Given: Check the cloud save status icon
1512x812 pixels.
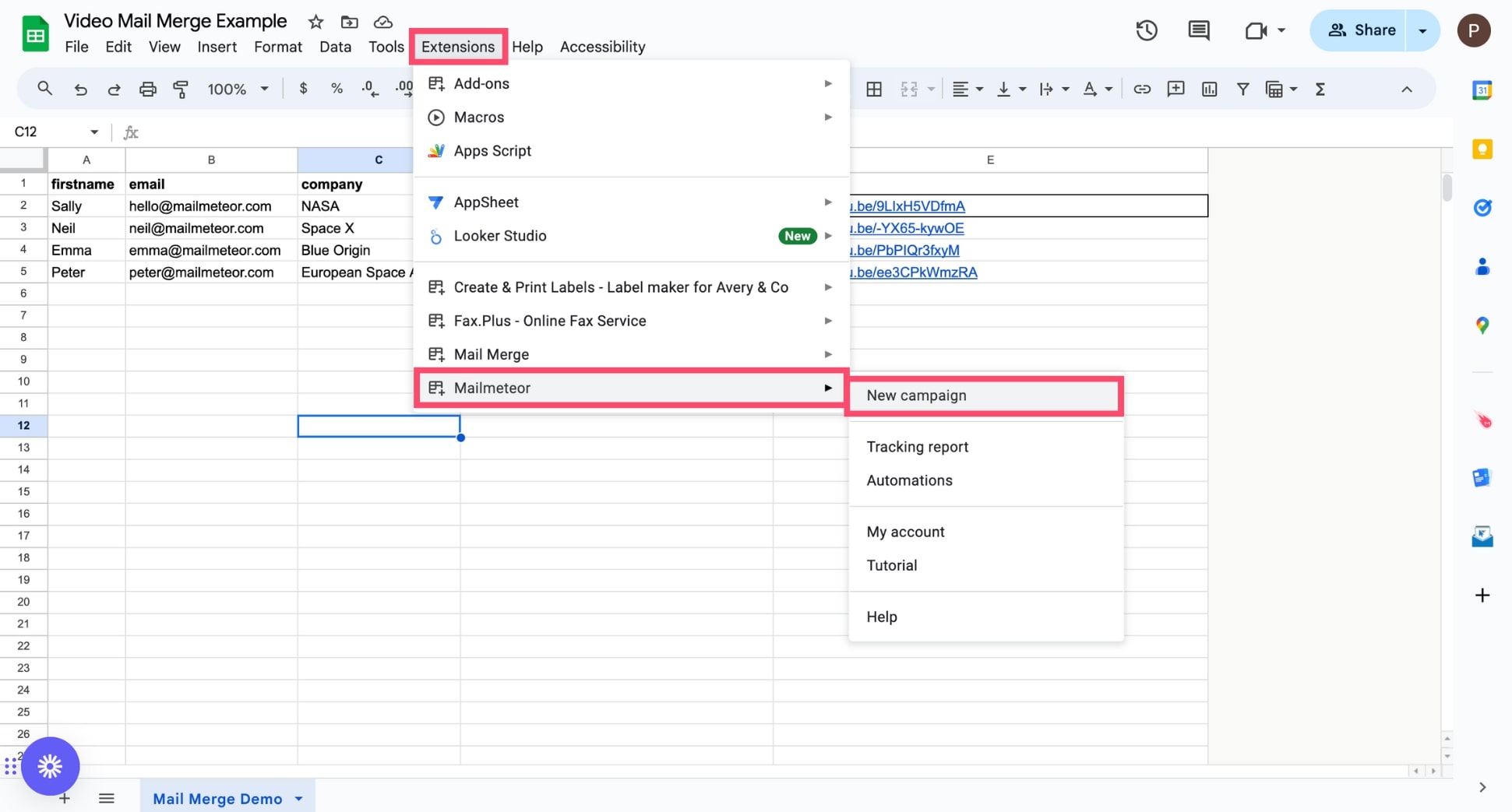Looking at the screenshot, I should (382, 22).
